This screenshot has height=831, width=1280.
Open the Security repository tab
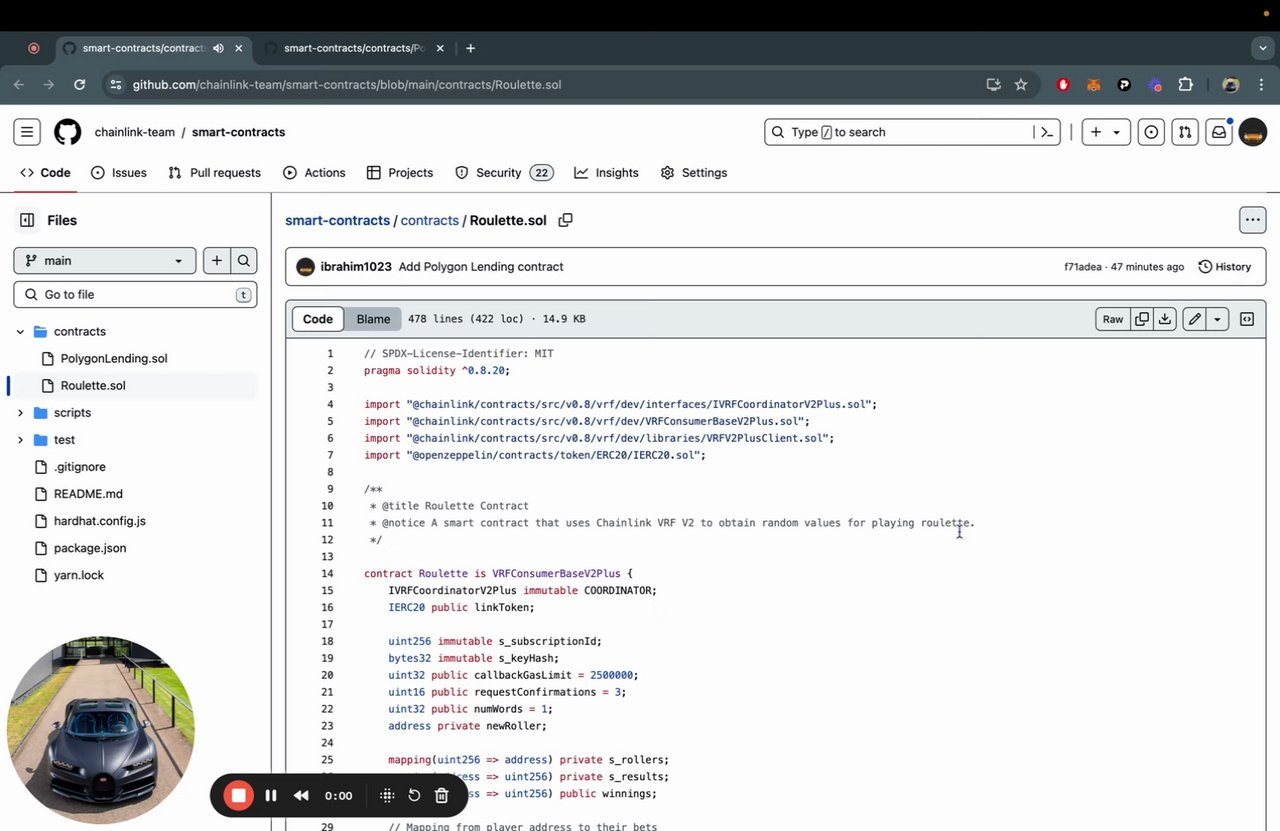click(504, 173)
